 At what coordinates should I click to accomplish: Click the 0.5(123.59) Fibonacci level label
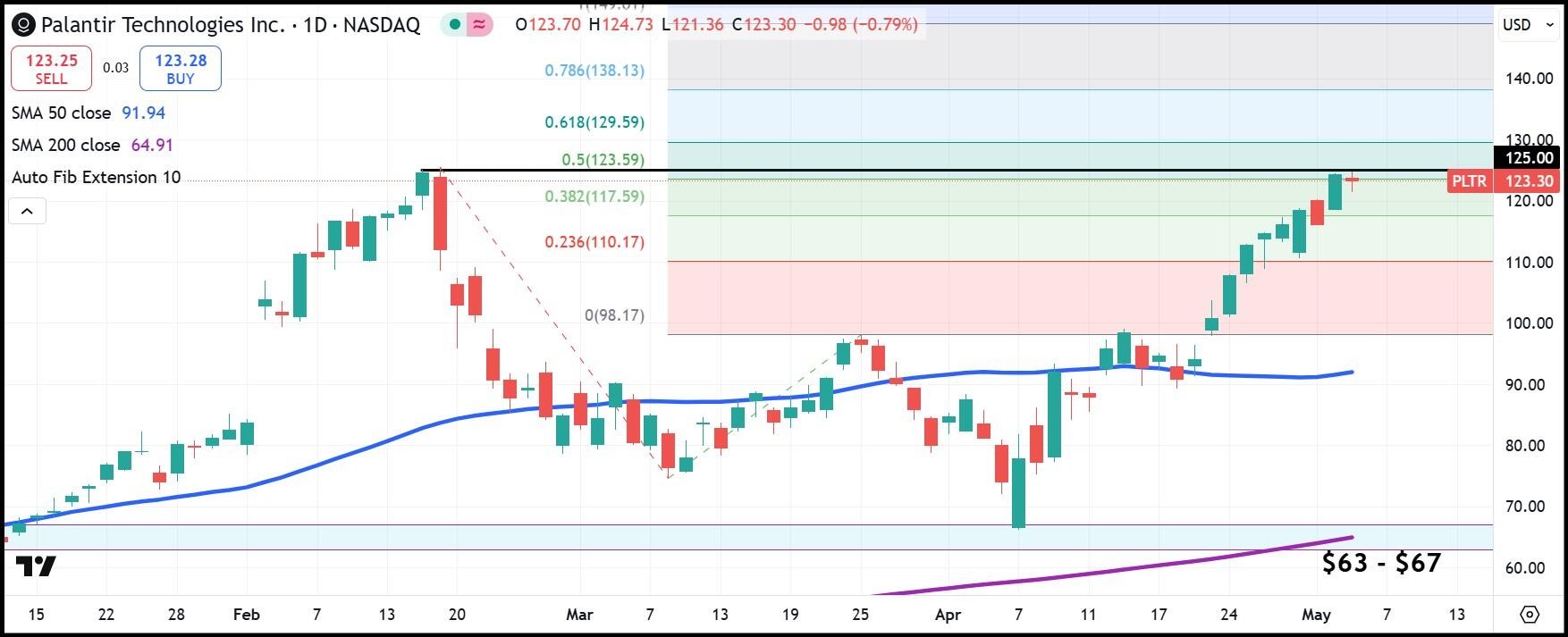click(x=603, y=160)
